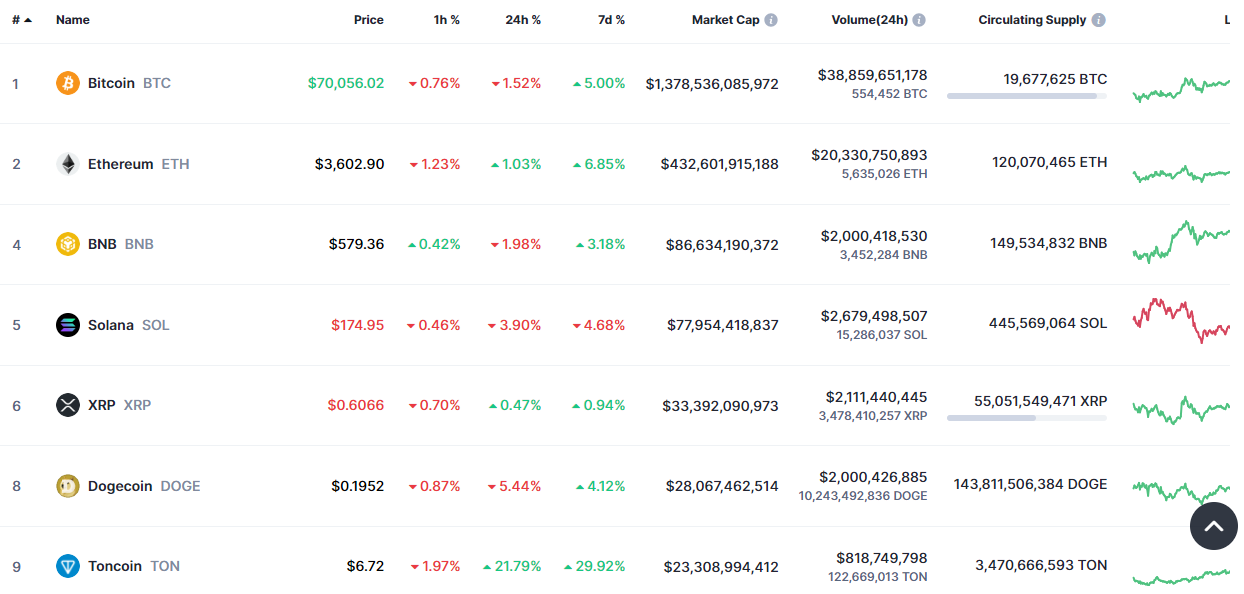This screenshot has height=594, width=1244.
Task: Click Dogecoin volume $2,000,426,885
Action: pyautogui.click(x=873, y=477)
